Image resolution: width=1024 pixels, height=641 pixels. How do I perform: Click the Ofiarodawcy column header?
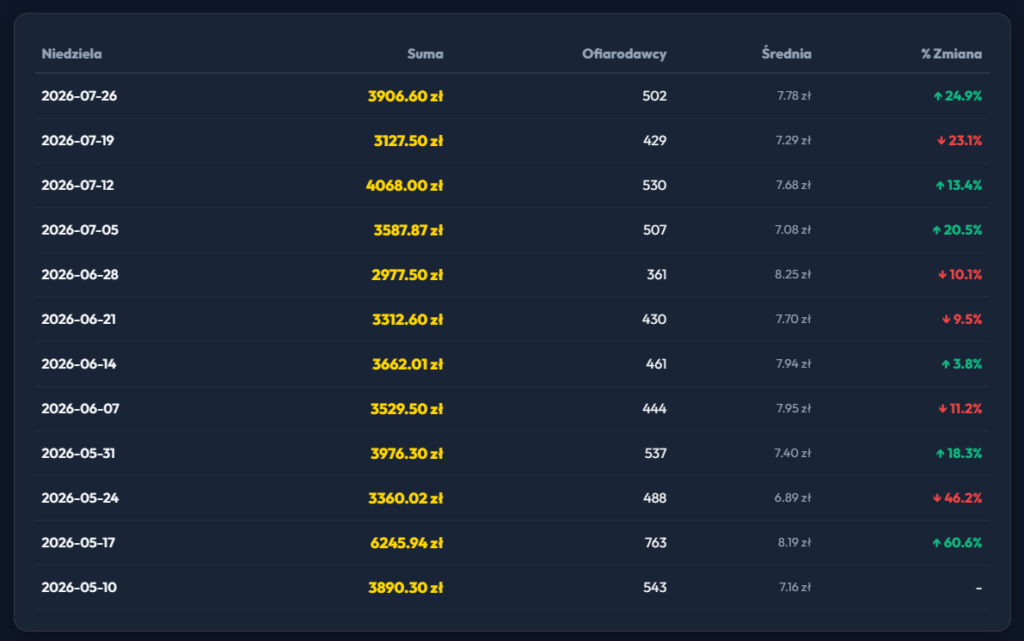[624, 54]
